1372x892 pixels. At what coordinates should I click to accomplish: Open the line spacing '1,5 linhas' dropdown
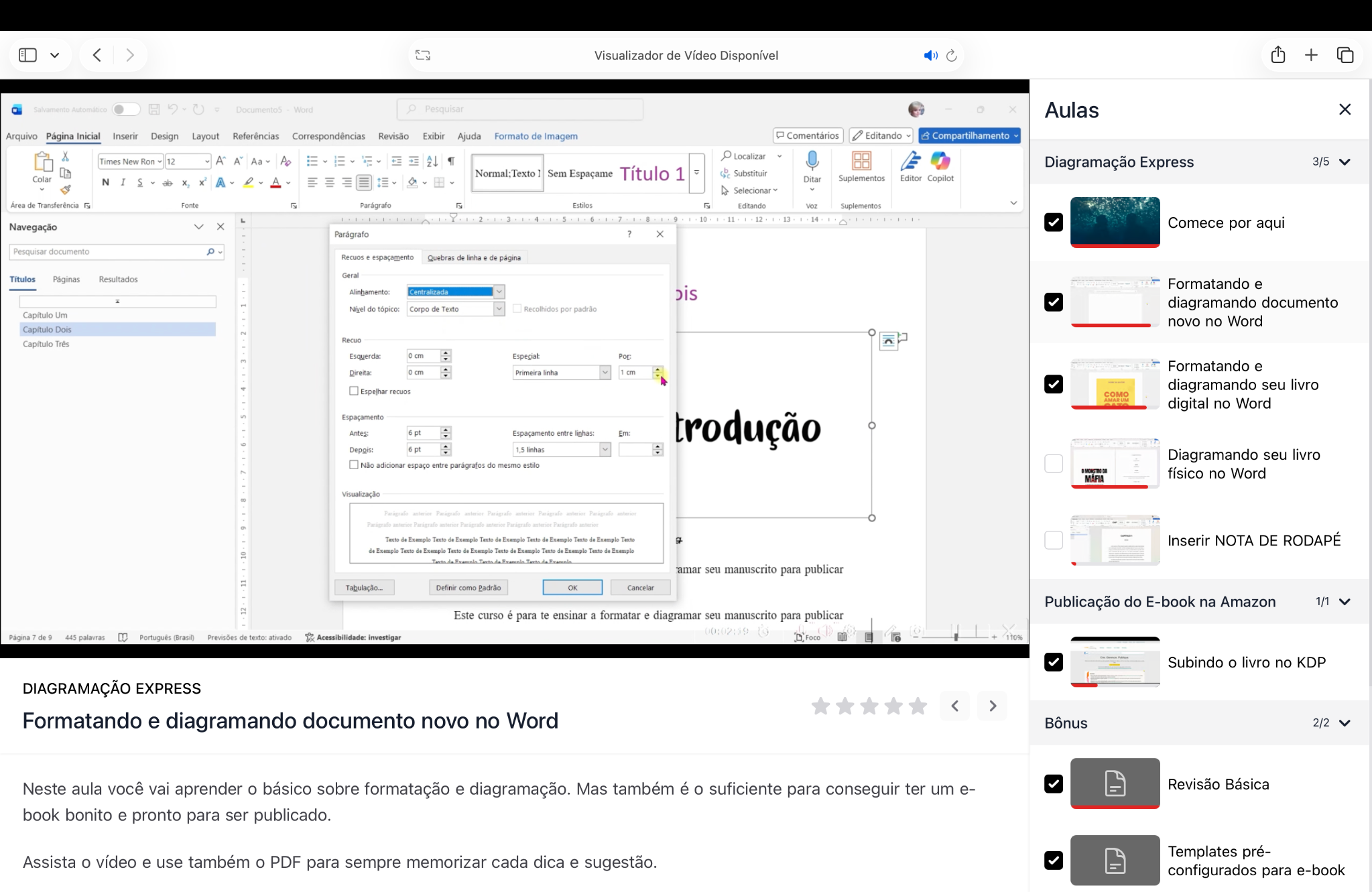pyautogui.click(x=605, y=450)
